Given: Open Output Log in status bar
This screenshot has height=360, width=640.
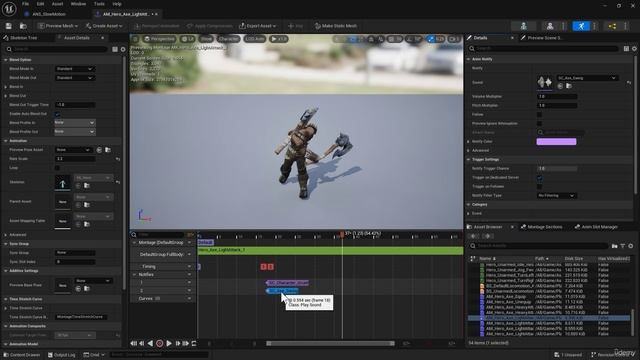Looking at the screenshot, I should [x=62, y=355].
